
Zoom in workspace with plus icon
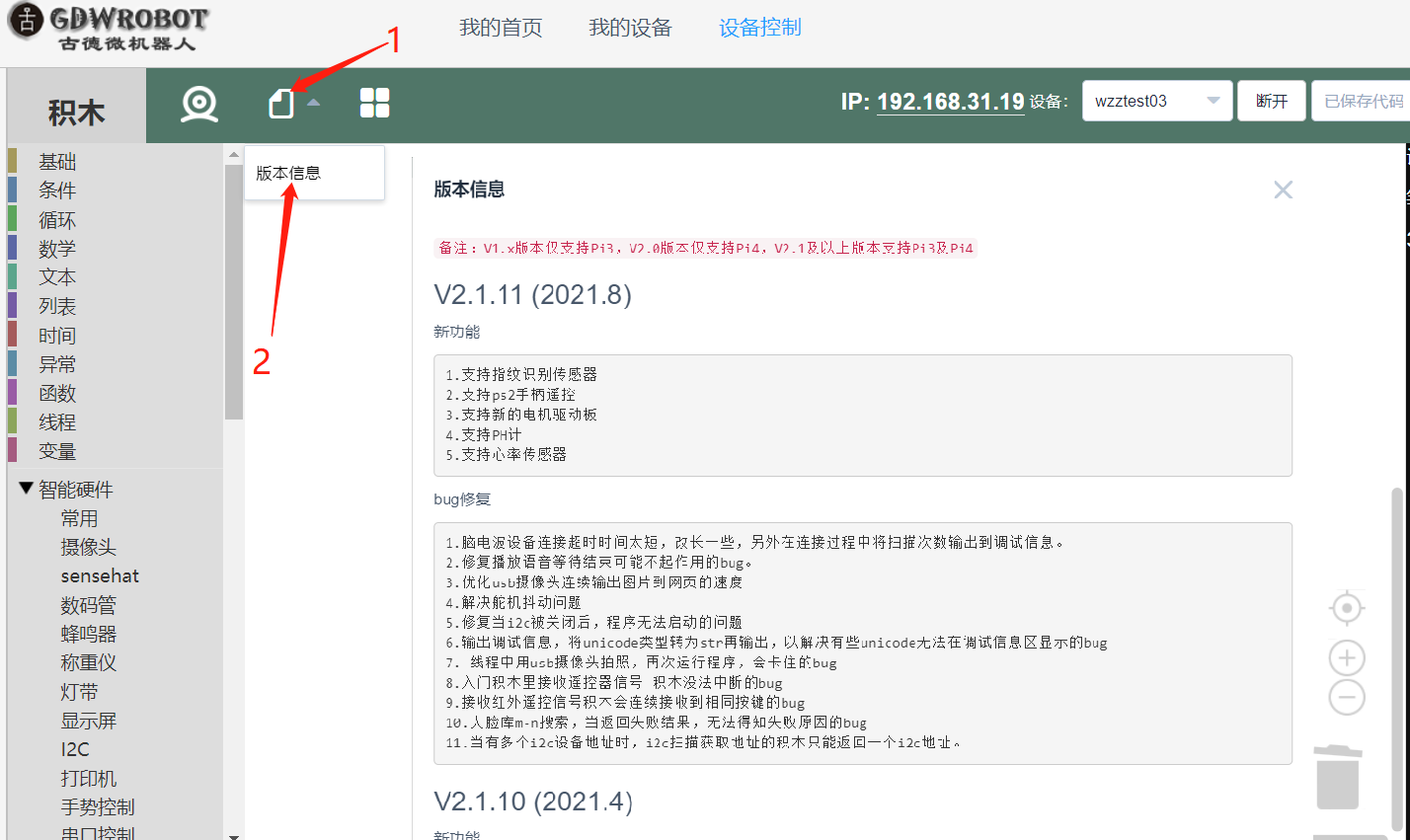pyautogui.click(x=1347, y=657)
